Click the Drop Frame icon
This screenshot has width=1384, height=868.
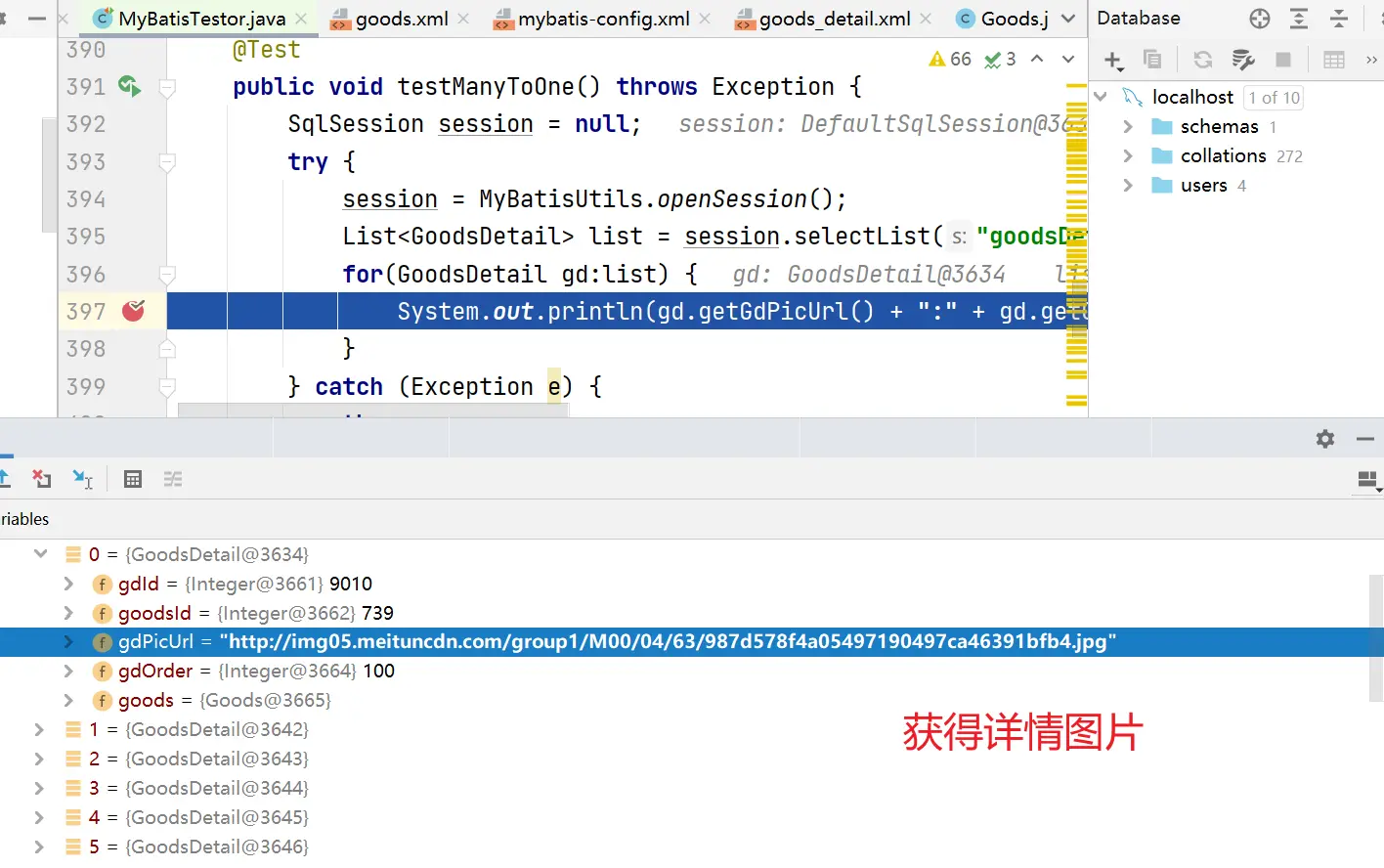[42, 478]
